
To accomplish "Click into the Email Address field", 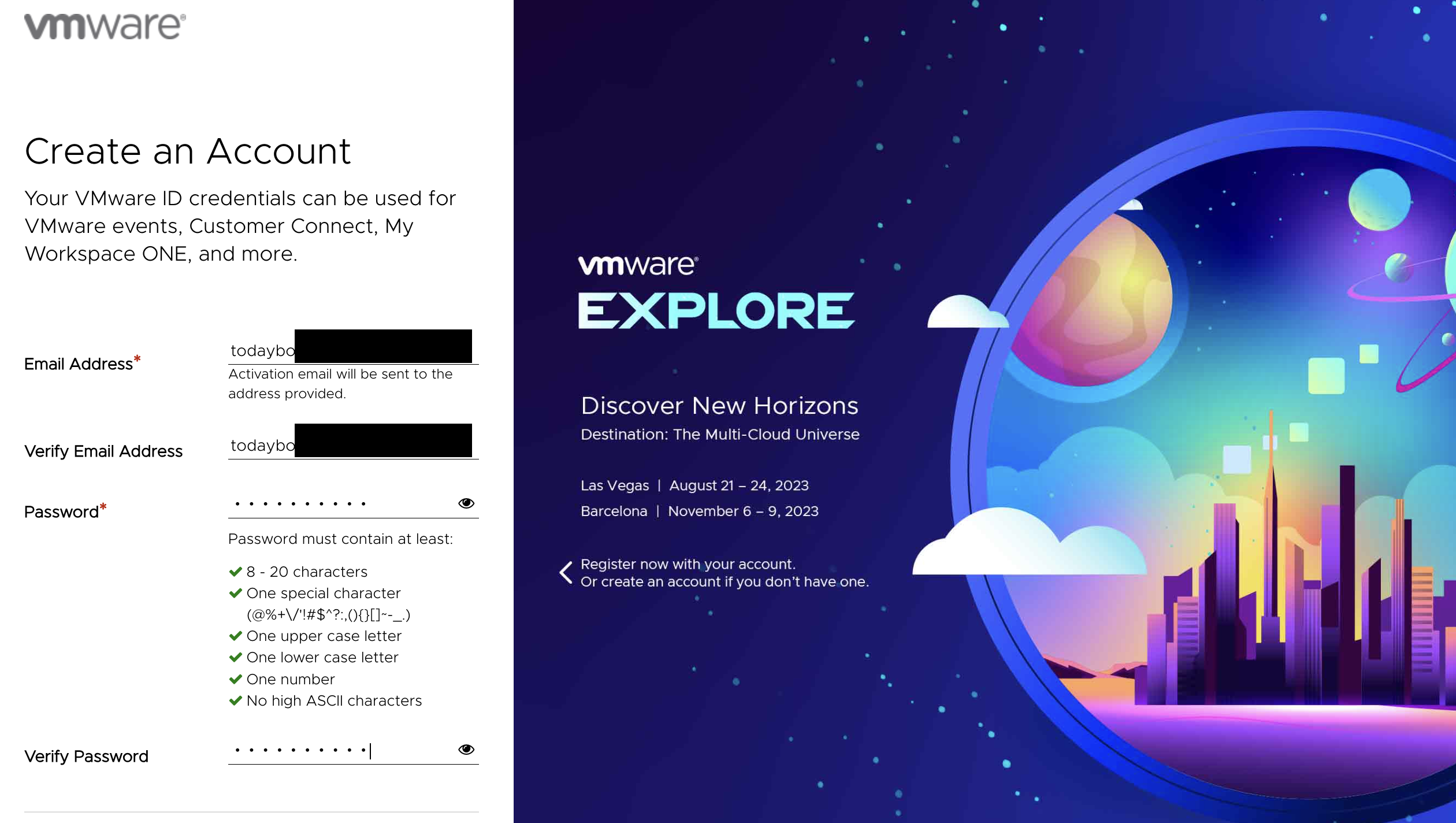I will click(353, 347).
